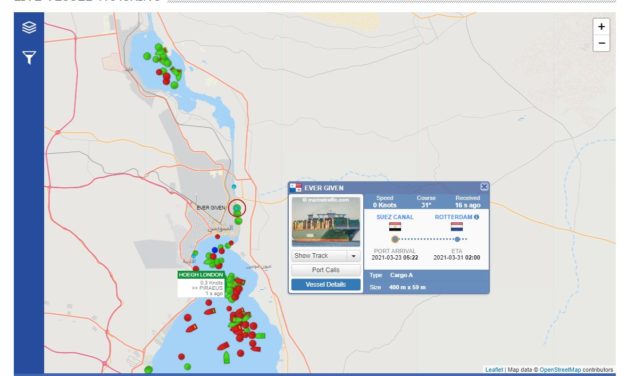Screen dimensions: 627x376
Task: Open Port Calls for EVER GIVEN
Action: (x=325, y=270)
